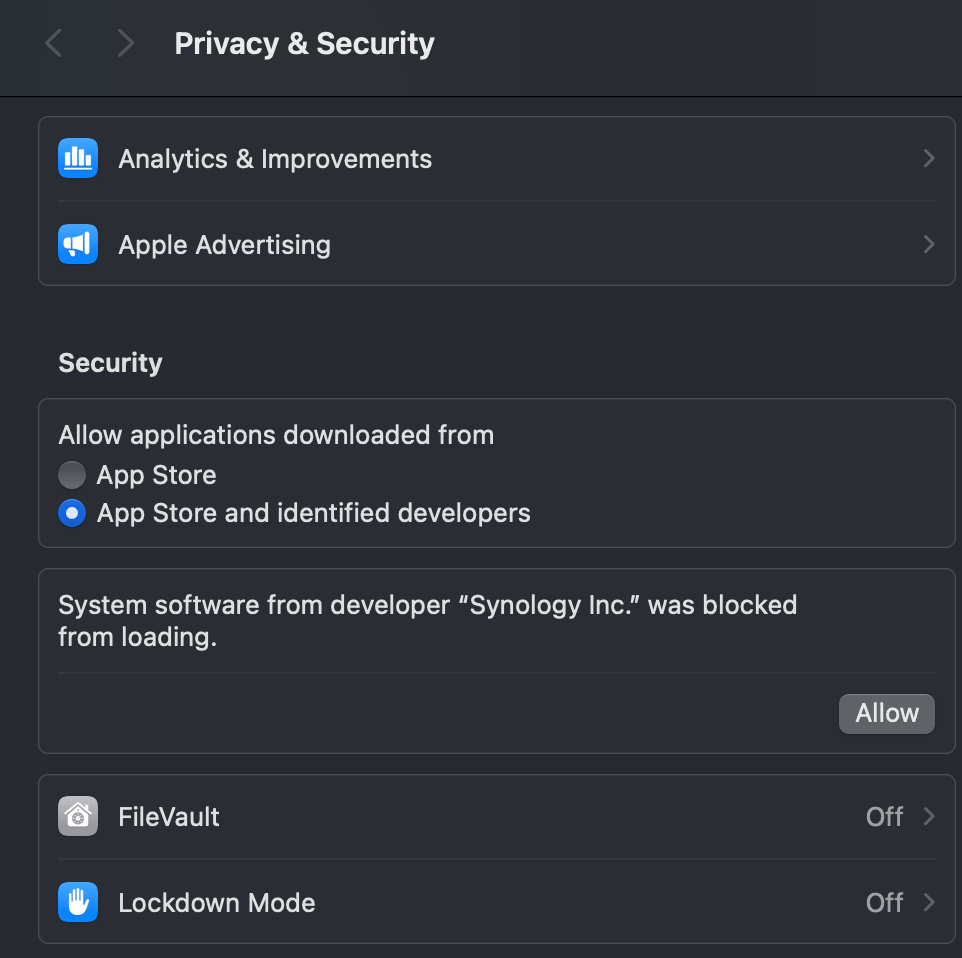Open the Apple Advertising row label
Screen dimensions: 962x958
coord(225,245)
